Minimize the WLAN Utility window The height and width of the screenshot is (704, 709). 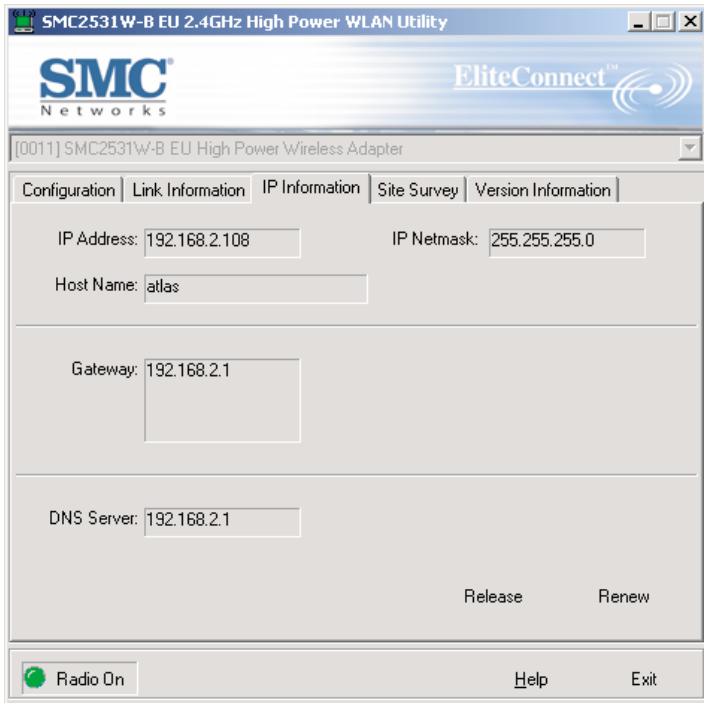(639, 22)
